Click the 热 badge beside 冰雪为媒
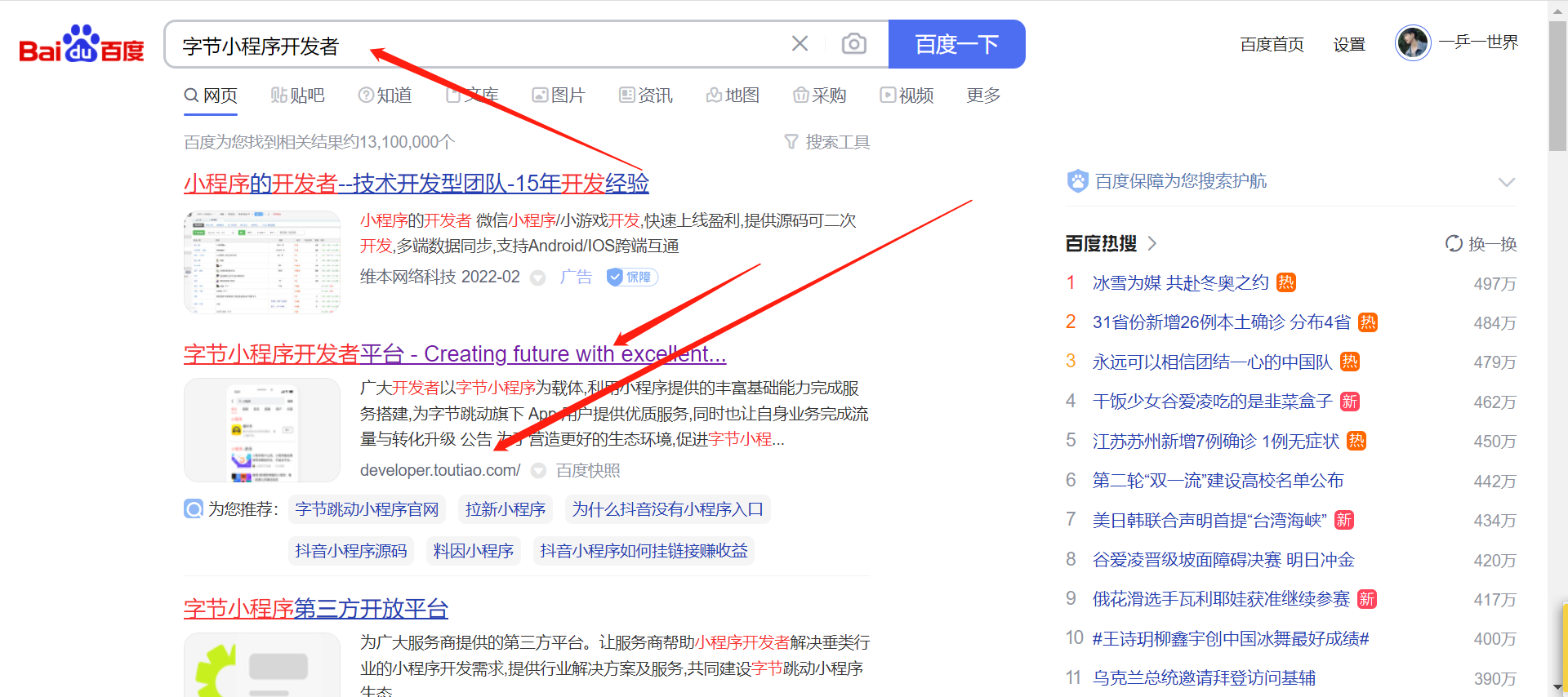Image resolution: width=1568 pixels, height=697 pixels. pyautogui.click(x=1286, y=282)
